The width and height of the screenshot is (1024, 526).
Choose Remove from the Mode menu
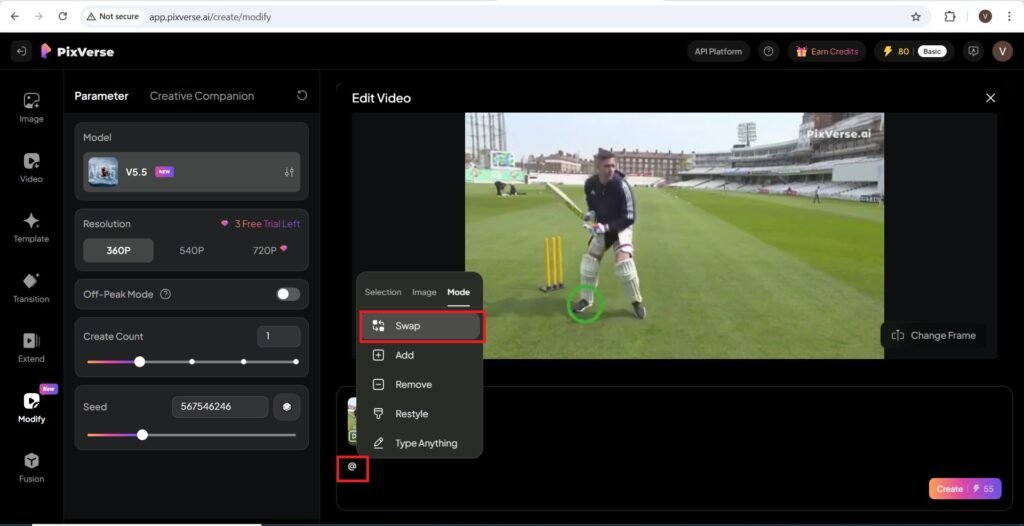[x=413, y=385]
